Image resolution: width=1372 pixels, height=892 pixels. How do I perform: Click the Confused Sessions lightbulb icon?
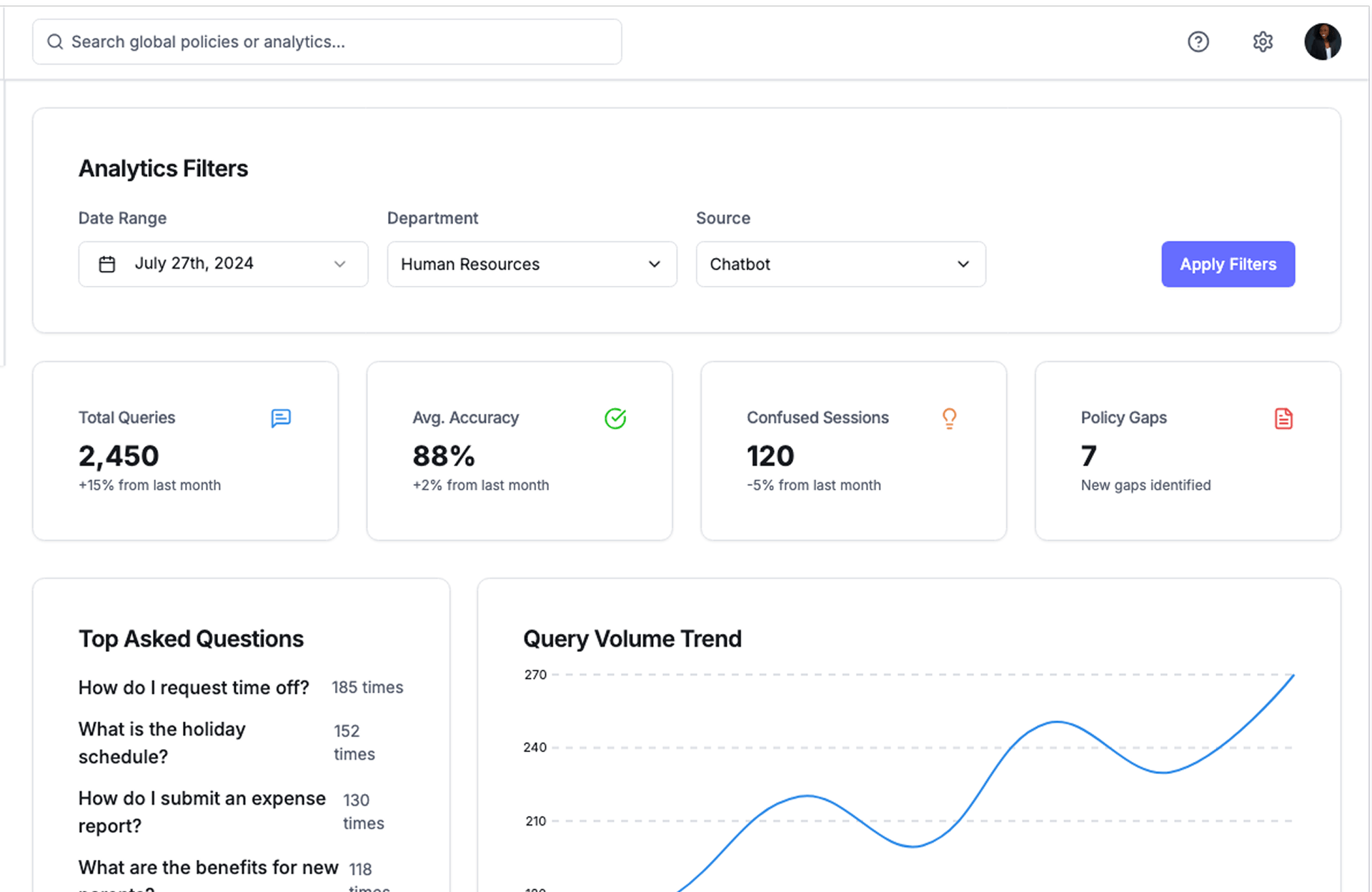(x=949, y=418)
